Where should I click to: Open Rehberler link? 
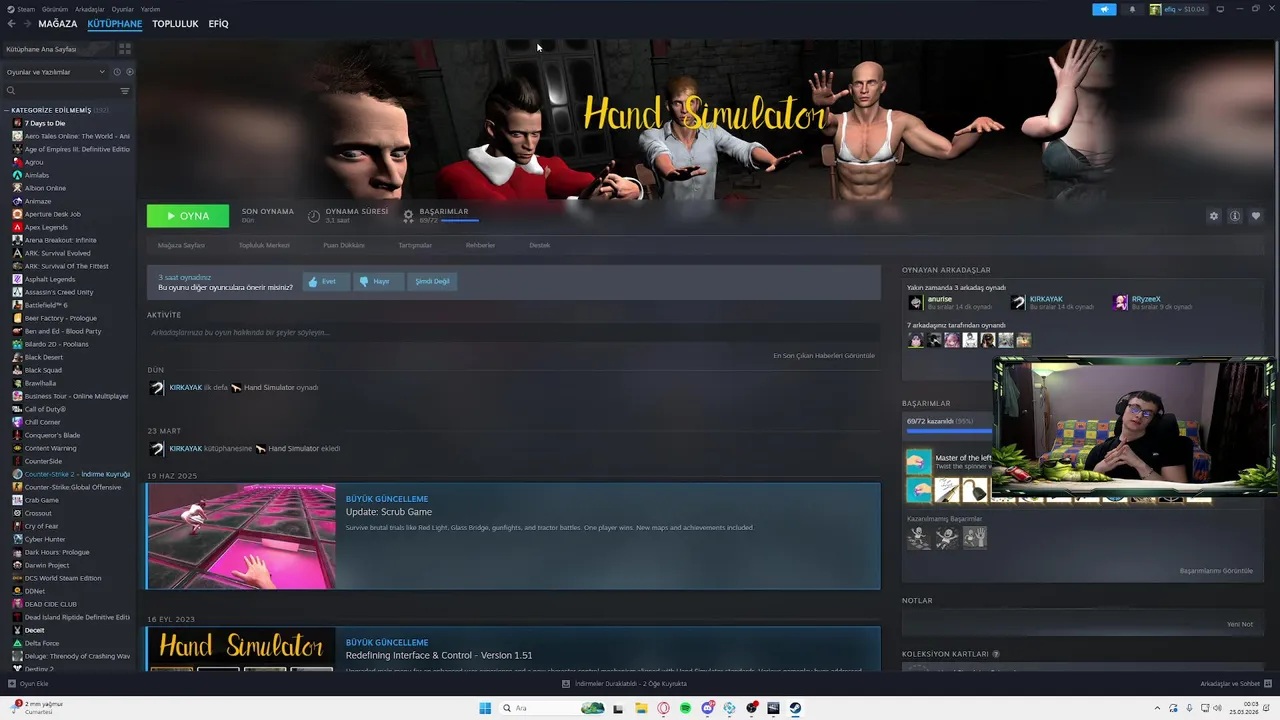[480, 245]
